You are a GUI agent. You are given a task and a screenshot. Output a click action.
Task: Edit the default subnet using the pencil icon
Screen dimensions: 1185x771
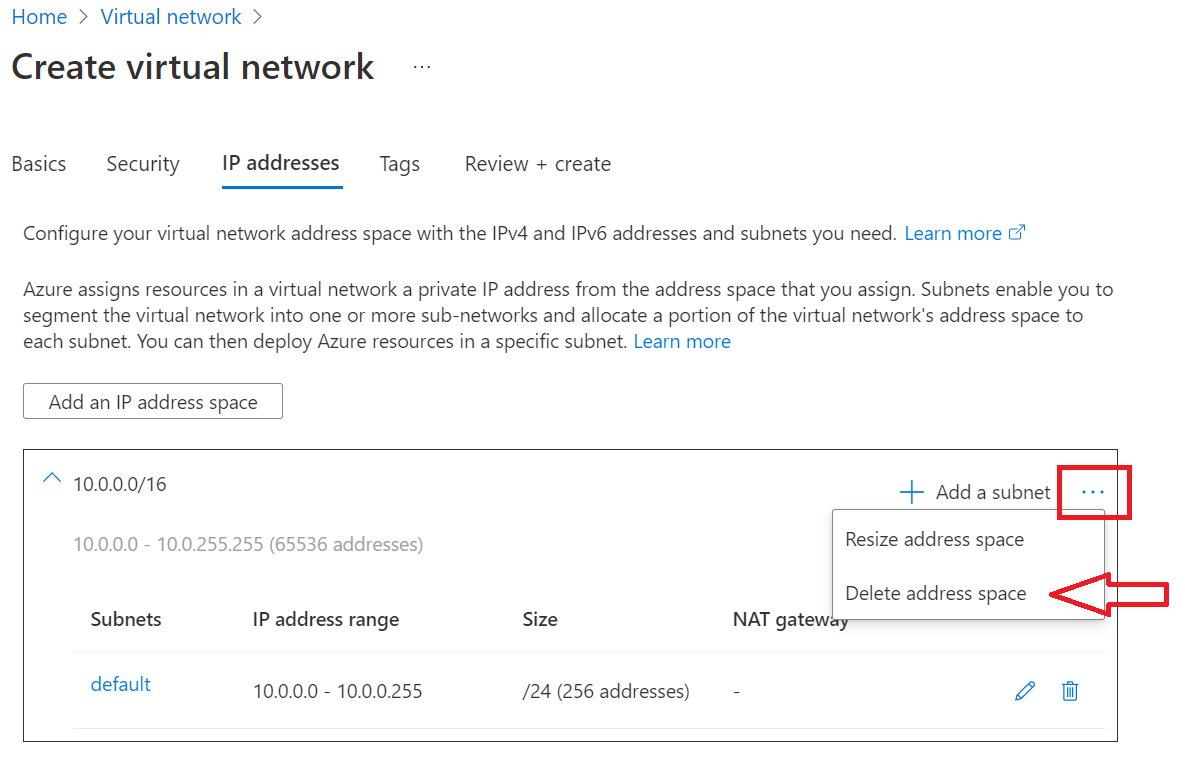[1024, 691]
